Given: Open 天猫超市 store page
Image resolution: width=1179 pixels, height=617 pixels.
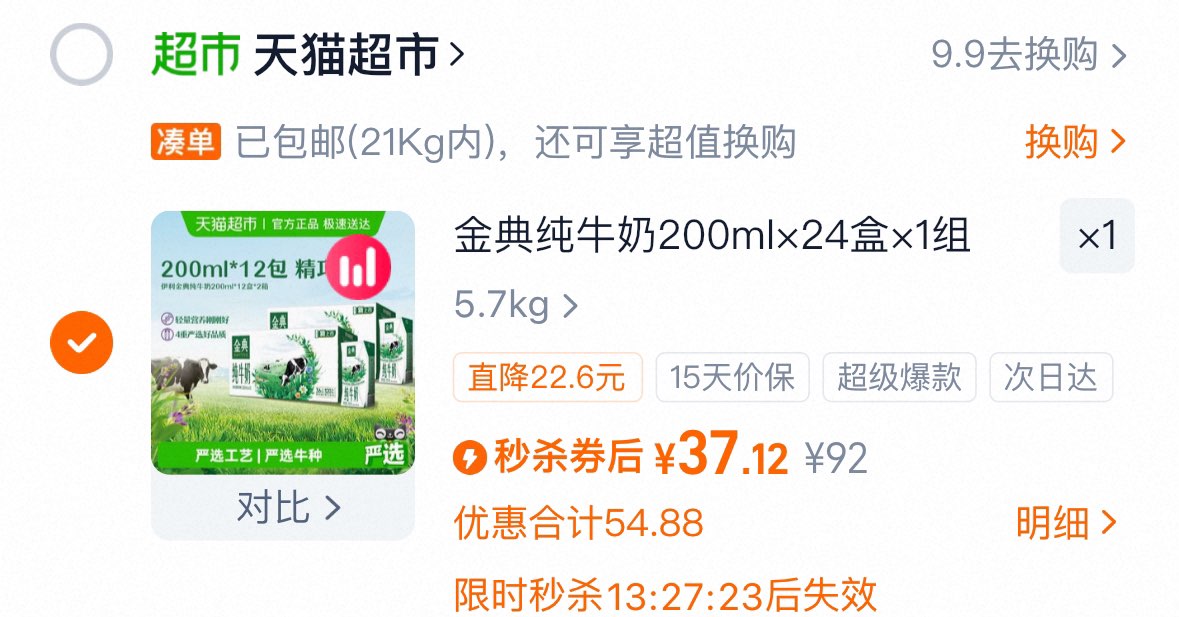Looking at the screenshot, I should tap(346, 54).
